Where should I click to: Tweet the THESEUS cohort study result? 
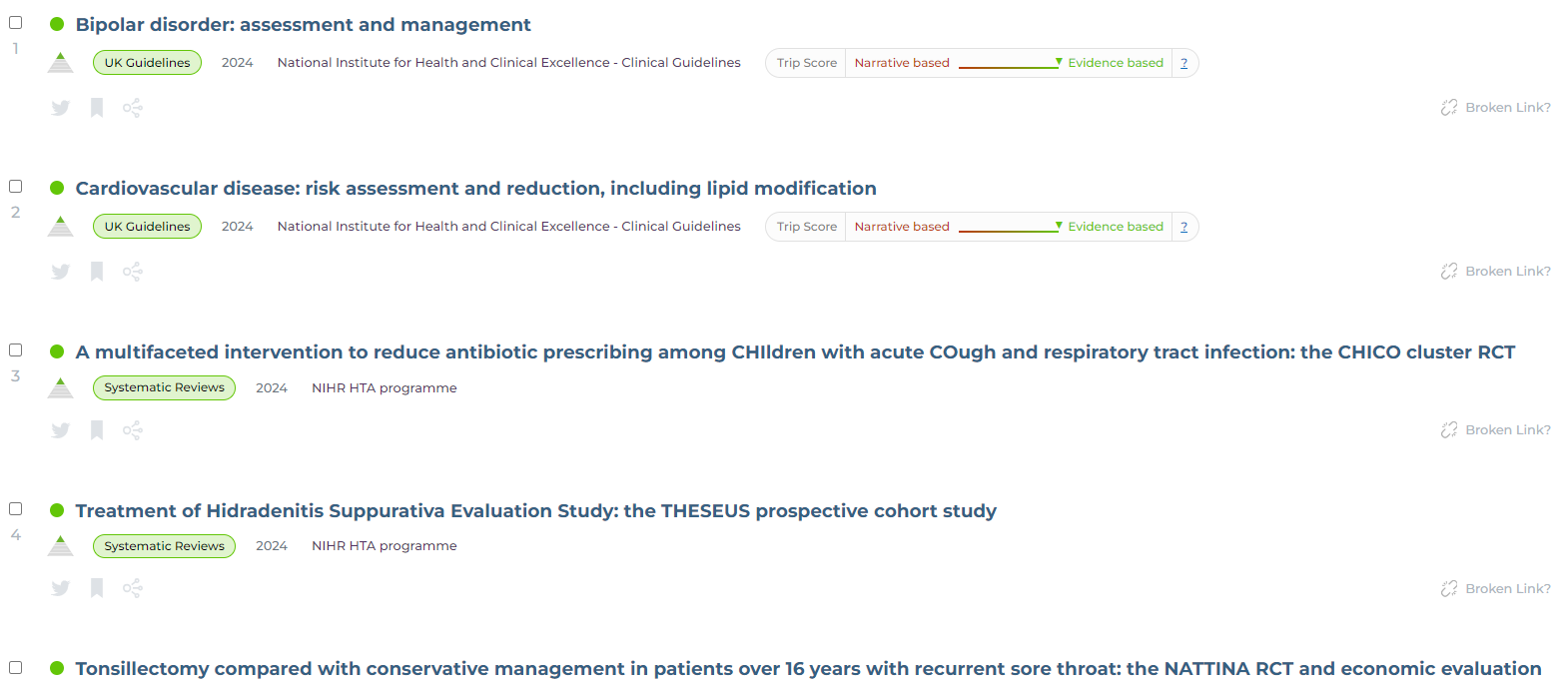60,588
